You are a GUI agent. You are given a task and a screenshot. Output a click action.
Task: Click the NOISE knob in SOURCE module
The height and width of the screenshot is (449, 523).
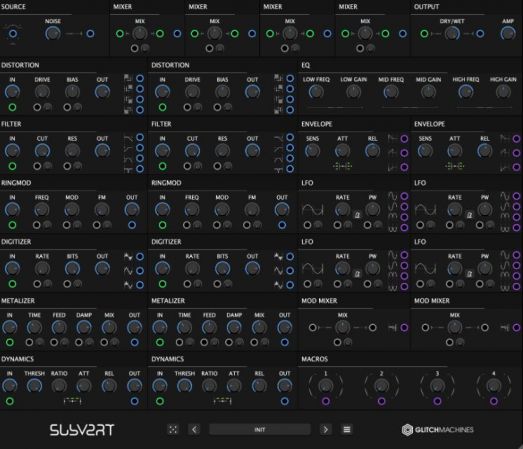pos(53,34)
